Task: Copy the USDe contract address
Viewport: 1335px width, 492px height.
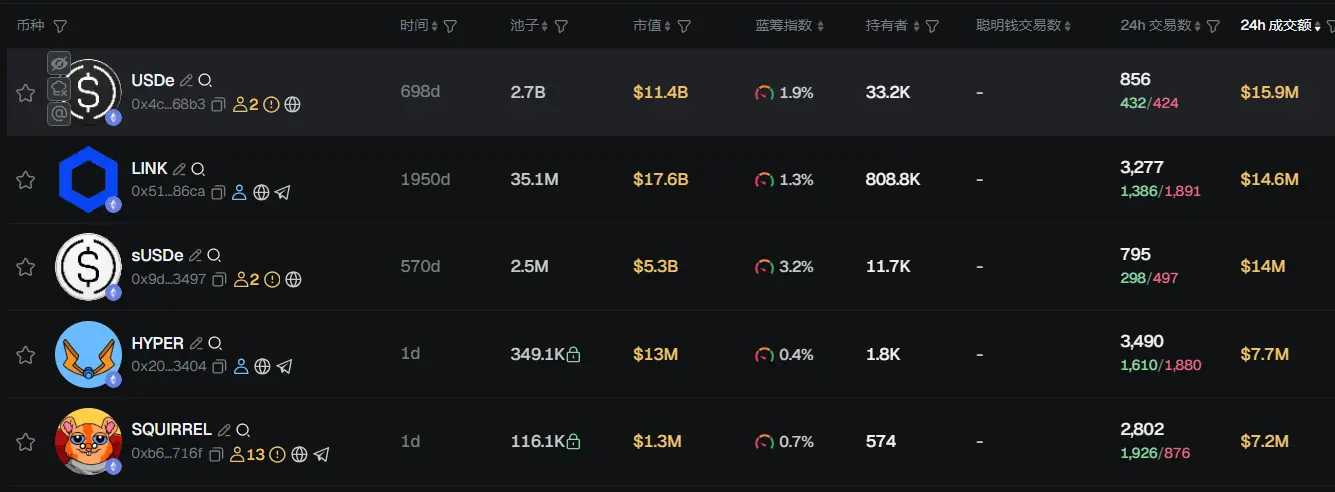Action: (218, 104)
